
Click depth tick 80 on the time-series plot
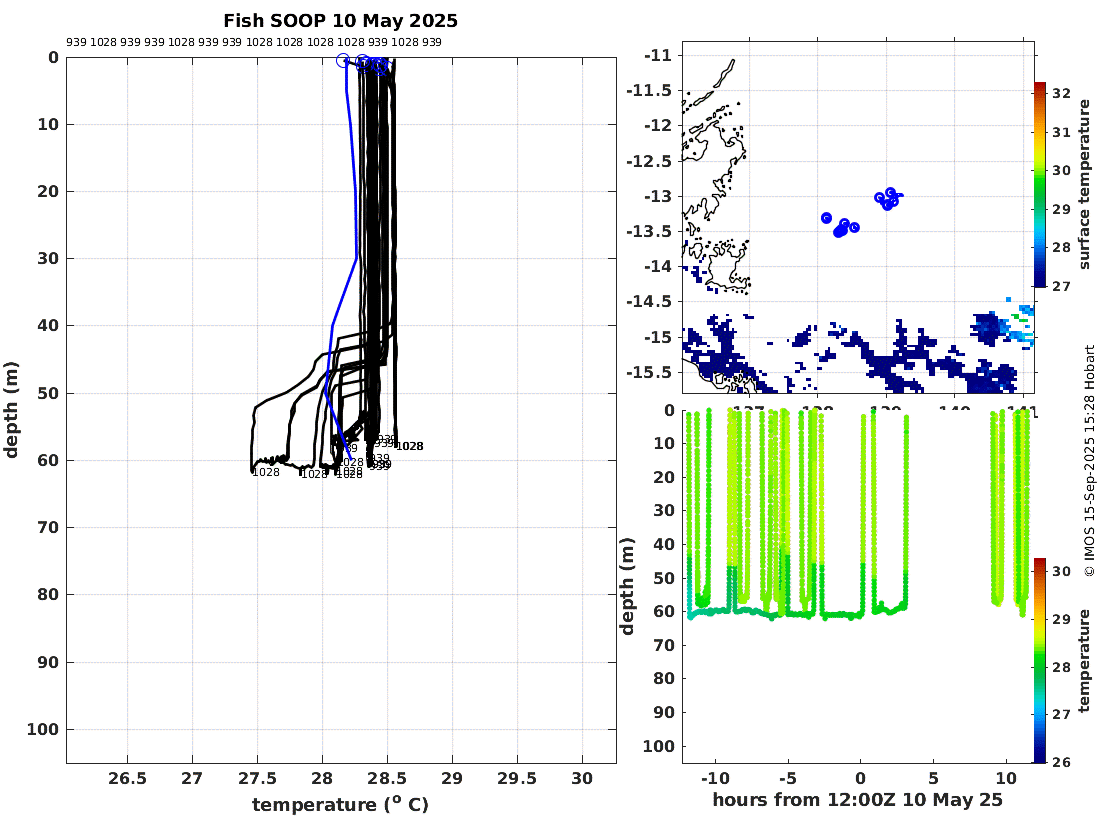click(x=664, y=678)
